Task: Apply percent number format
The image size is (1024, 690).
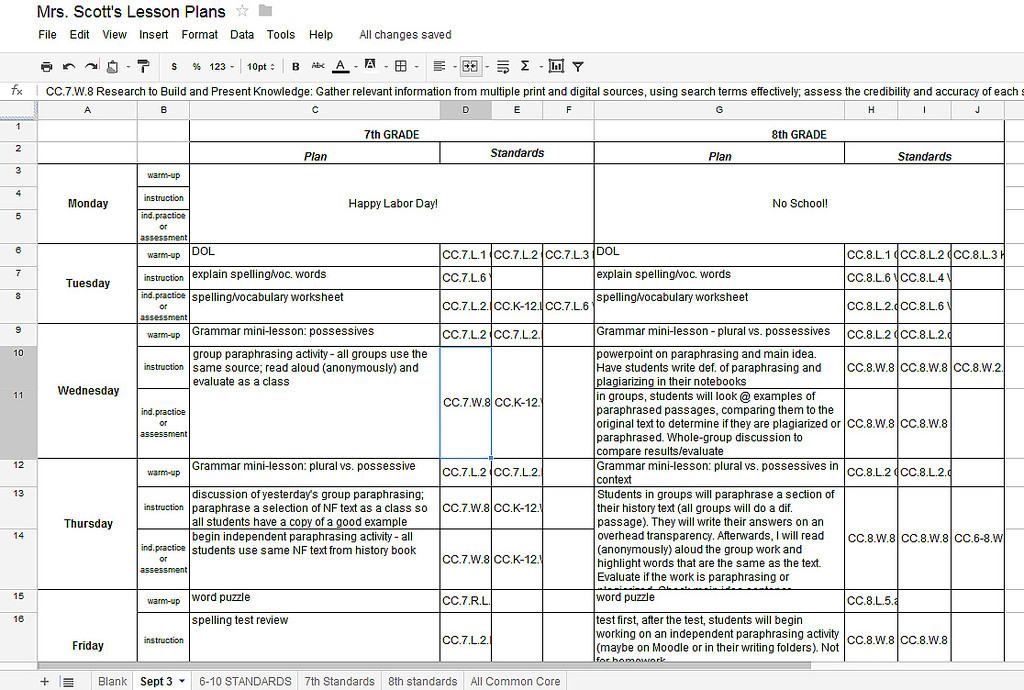Action: pyautogui.click(x=195, y=67)
